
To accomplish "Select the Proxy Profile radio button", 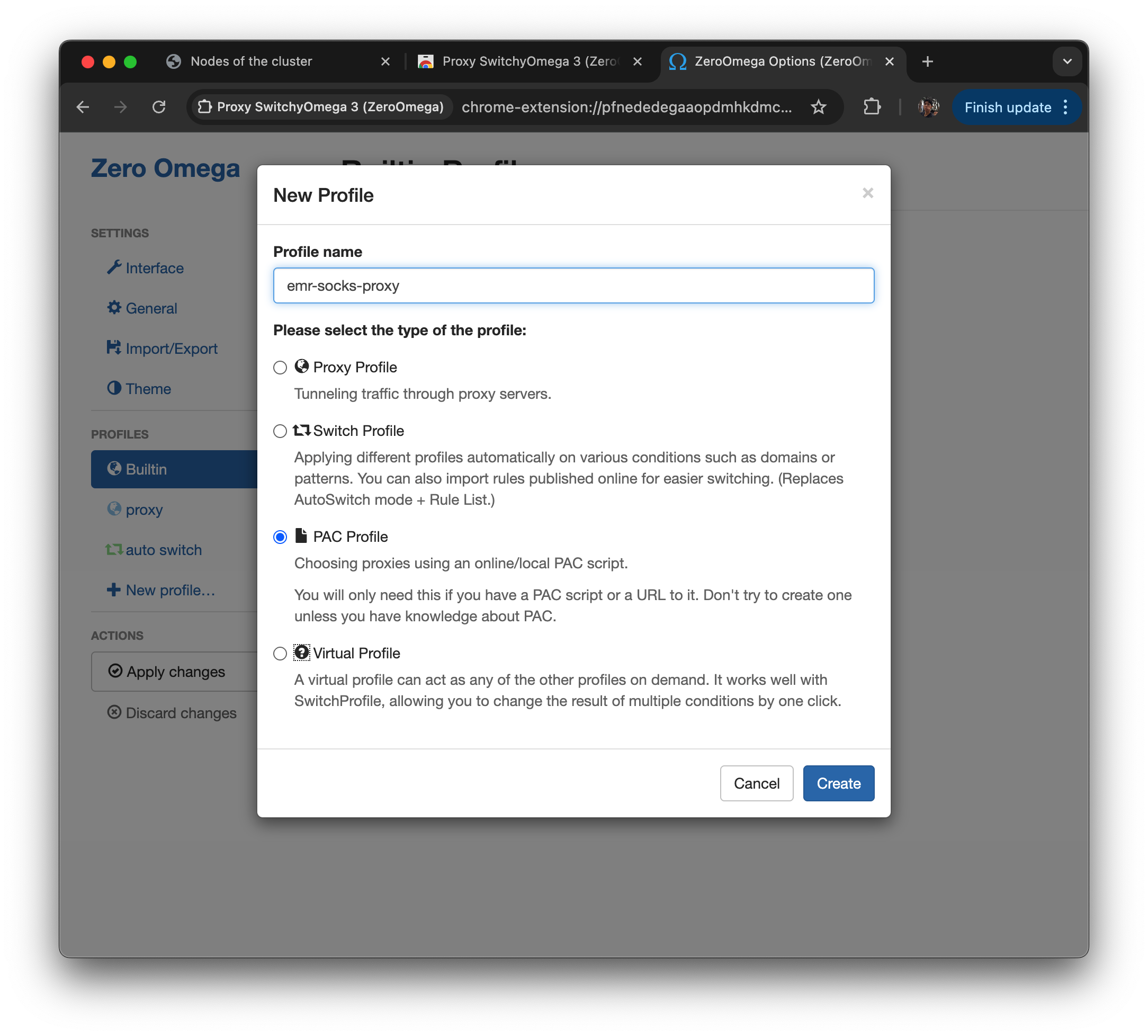I will pos(280,368).
